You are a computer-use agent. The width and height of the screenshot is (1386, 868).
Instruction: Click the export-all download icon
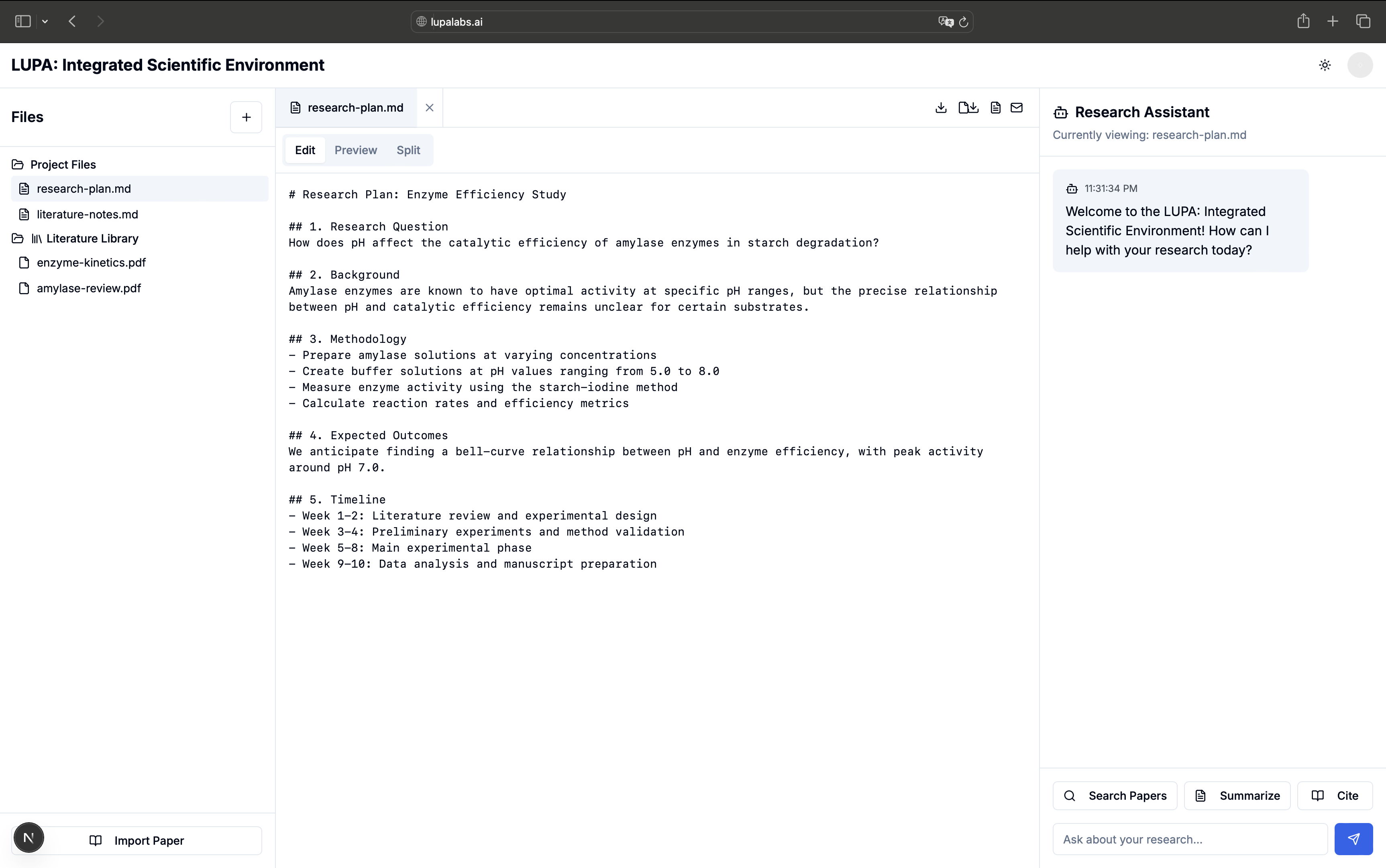coord(968,107)
